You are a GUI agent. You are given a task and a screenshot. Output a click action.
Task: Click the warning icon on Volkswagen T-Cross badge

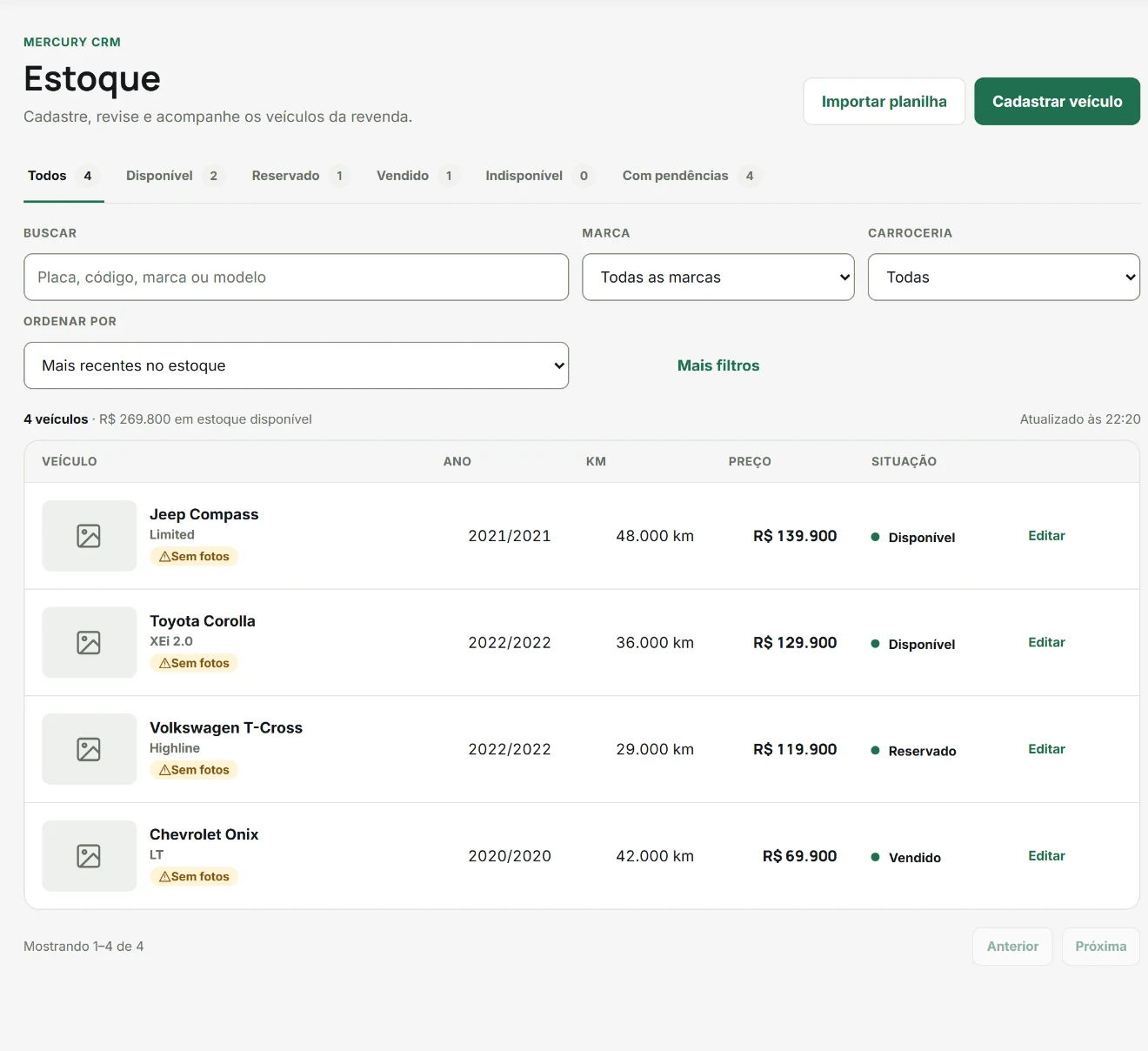(164, 770)
